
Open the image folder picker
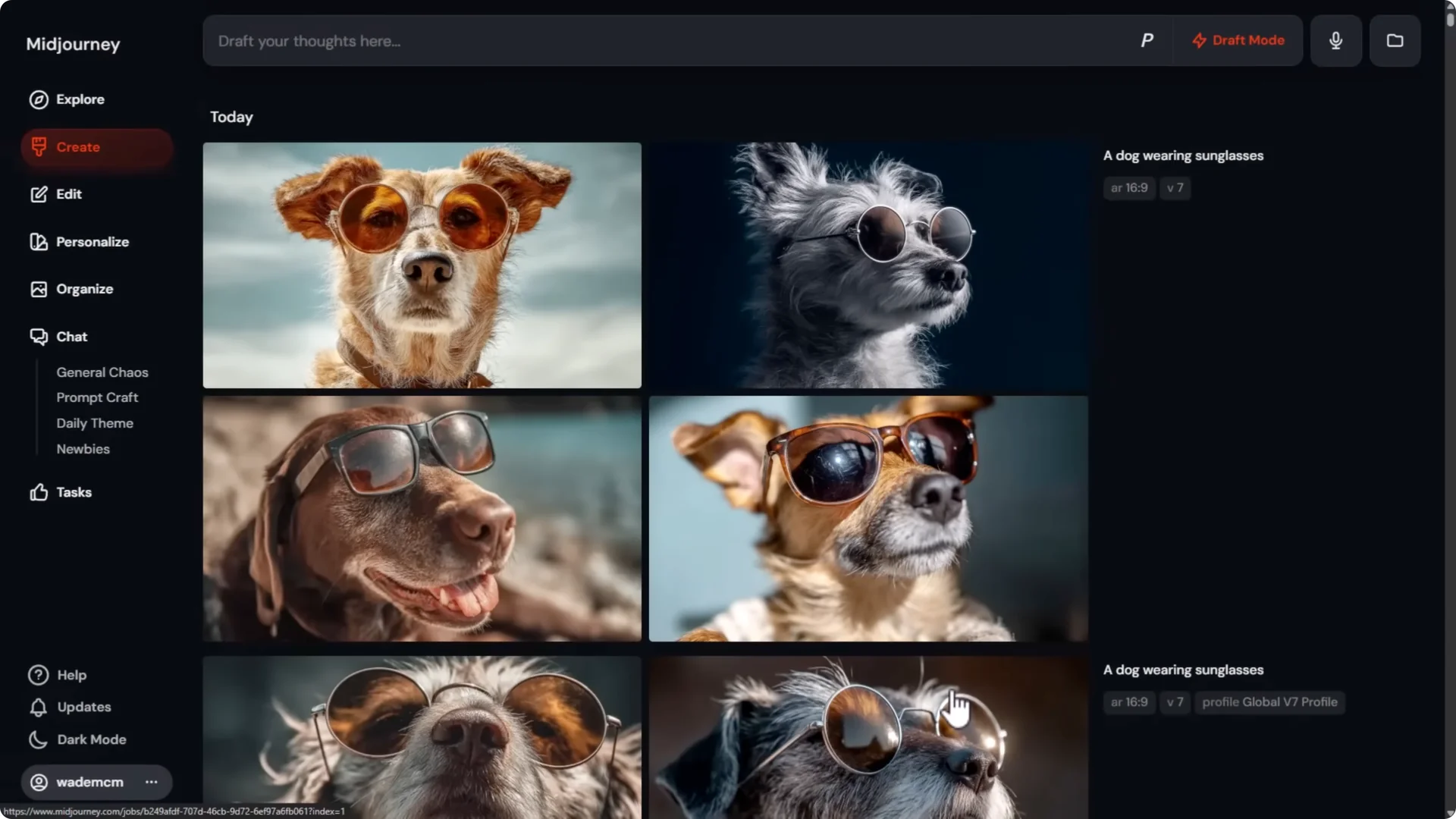click(1395, 40)
